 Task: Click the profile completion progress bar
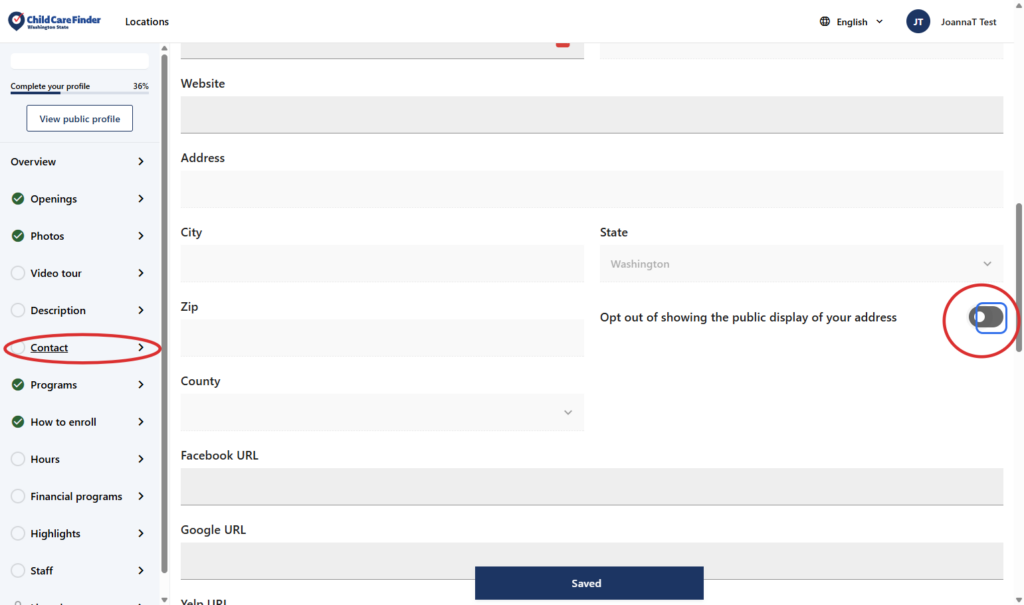tap(79, 94)
